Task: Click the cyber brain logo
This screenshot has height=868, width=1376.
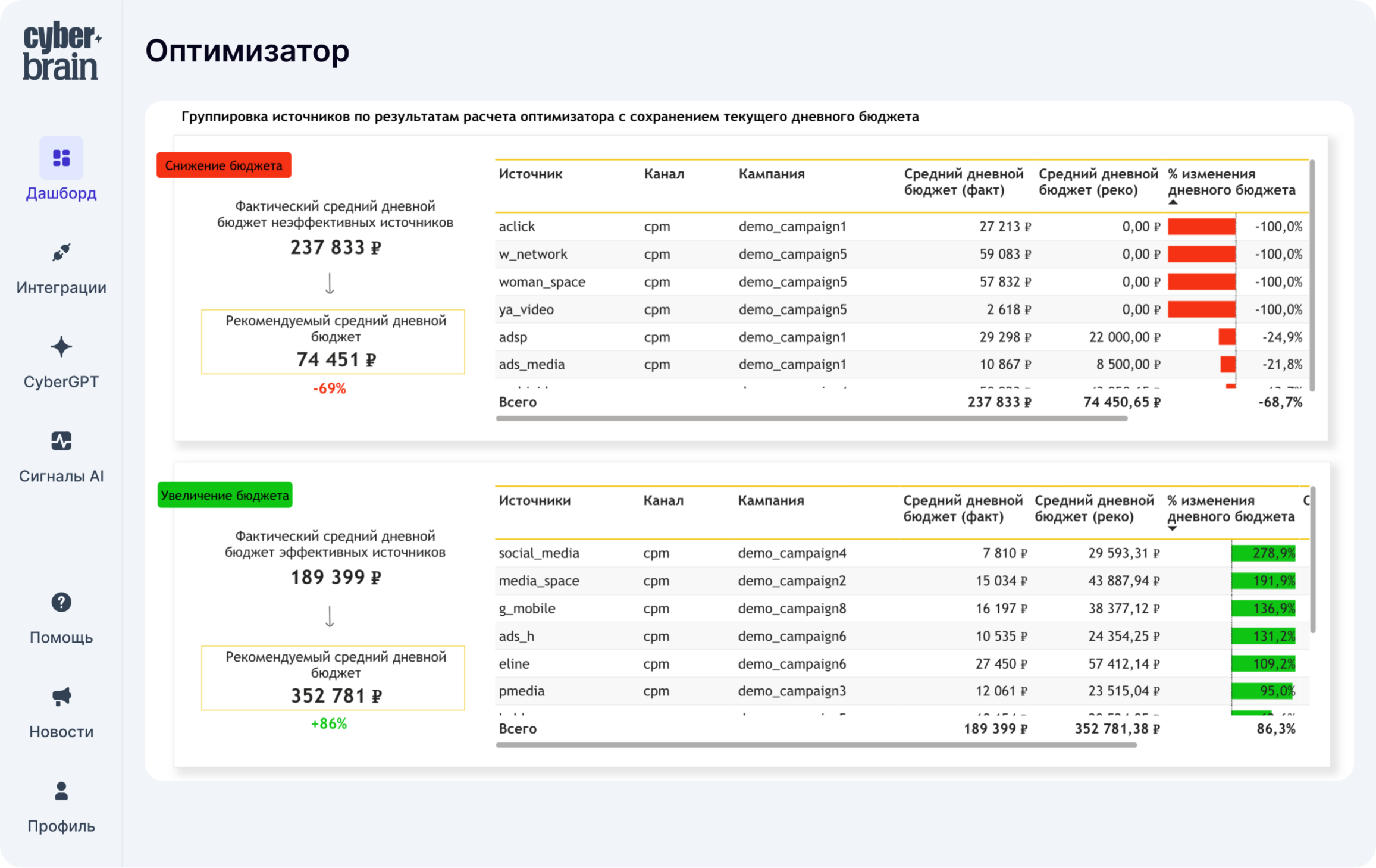Action: (x=61, y=53)
